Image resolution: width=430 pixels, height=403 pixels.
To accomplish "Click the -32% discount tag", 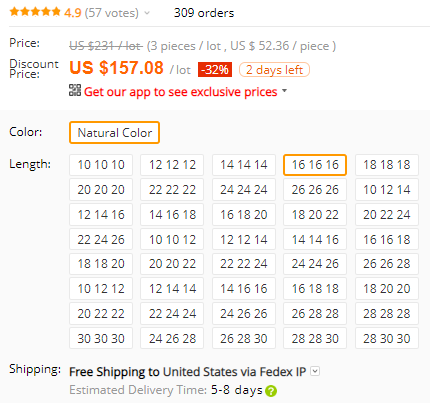I will [215, 70].
